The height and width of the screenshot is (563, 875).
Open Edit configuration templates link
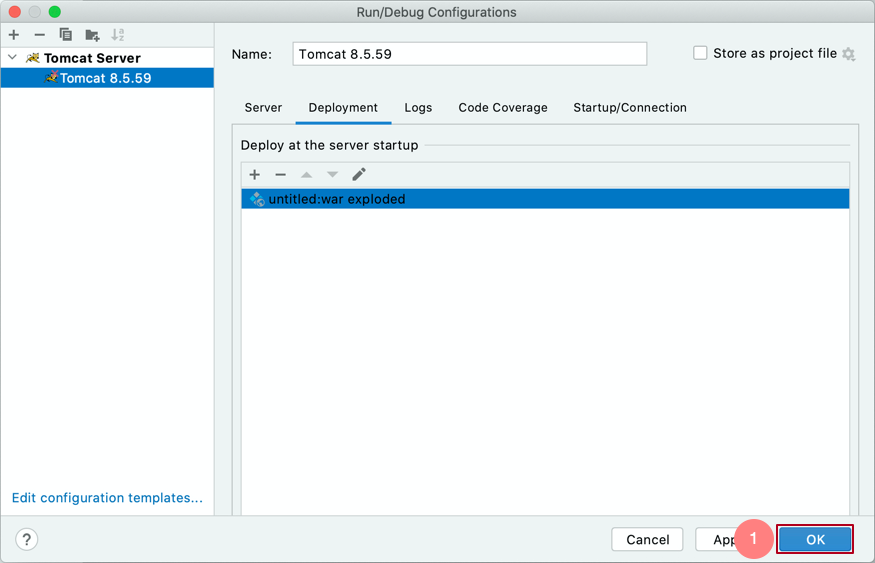tap(107, 498)
